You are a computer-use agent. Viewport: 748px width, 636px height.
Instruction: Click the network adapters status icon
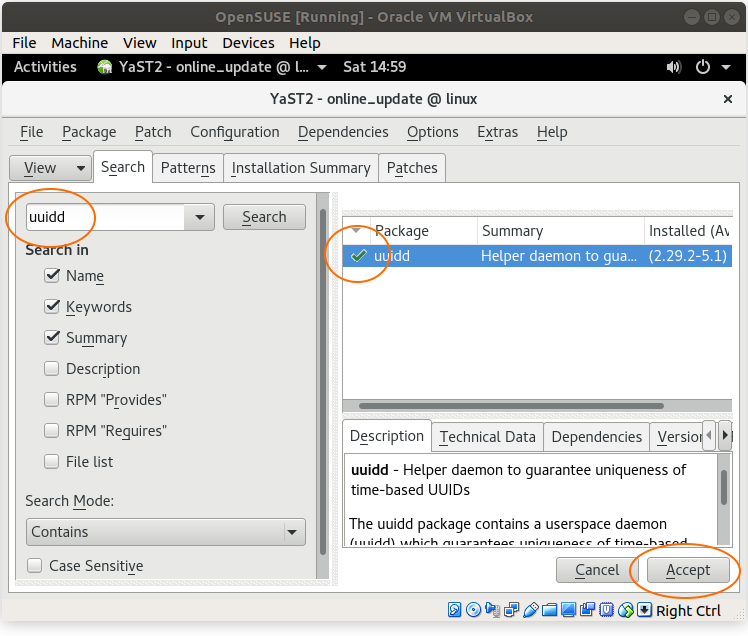click(511, 610)
